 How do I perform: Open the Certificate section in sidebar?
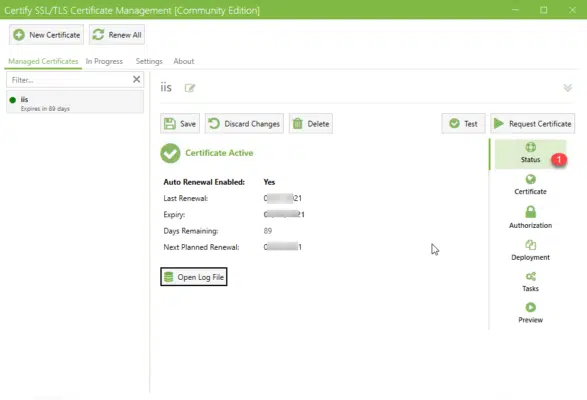pos(530,185)
